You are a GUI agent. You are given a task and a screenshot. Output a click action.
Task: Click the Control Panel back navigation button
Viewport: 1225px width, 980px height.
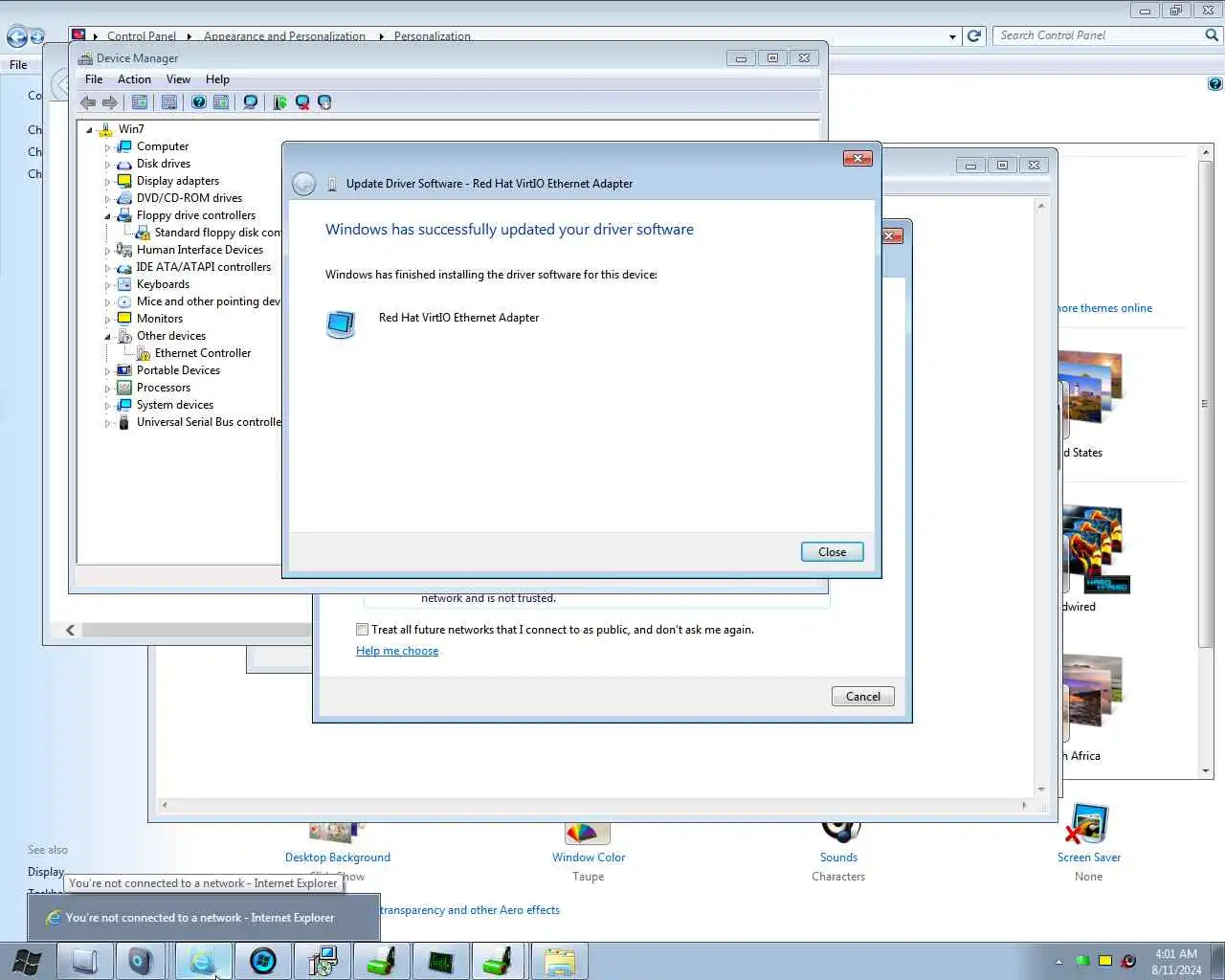(16, 37)
